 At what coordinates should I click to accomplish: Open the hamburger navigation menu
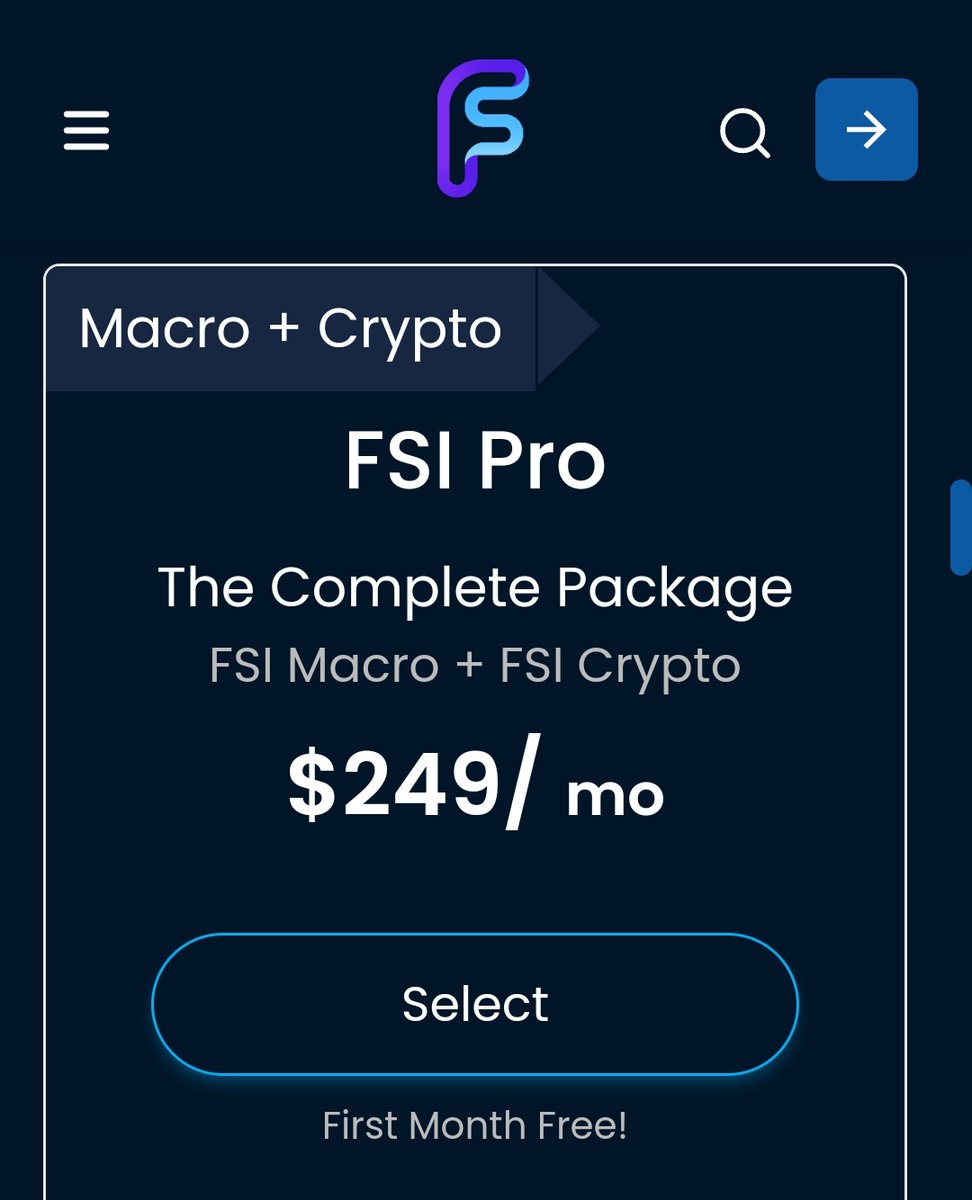pyautogui.click(x=86, y=130)
